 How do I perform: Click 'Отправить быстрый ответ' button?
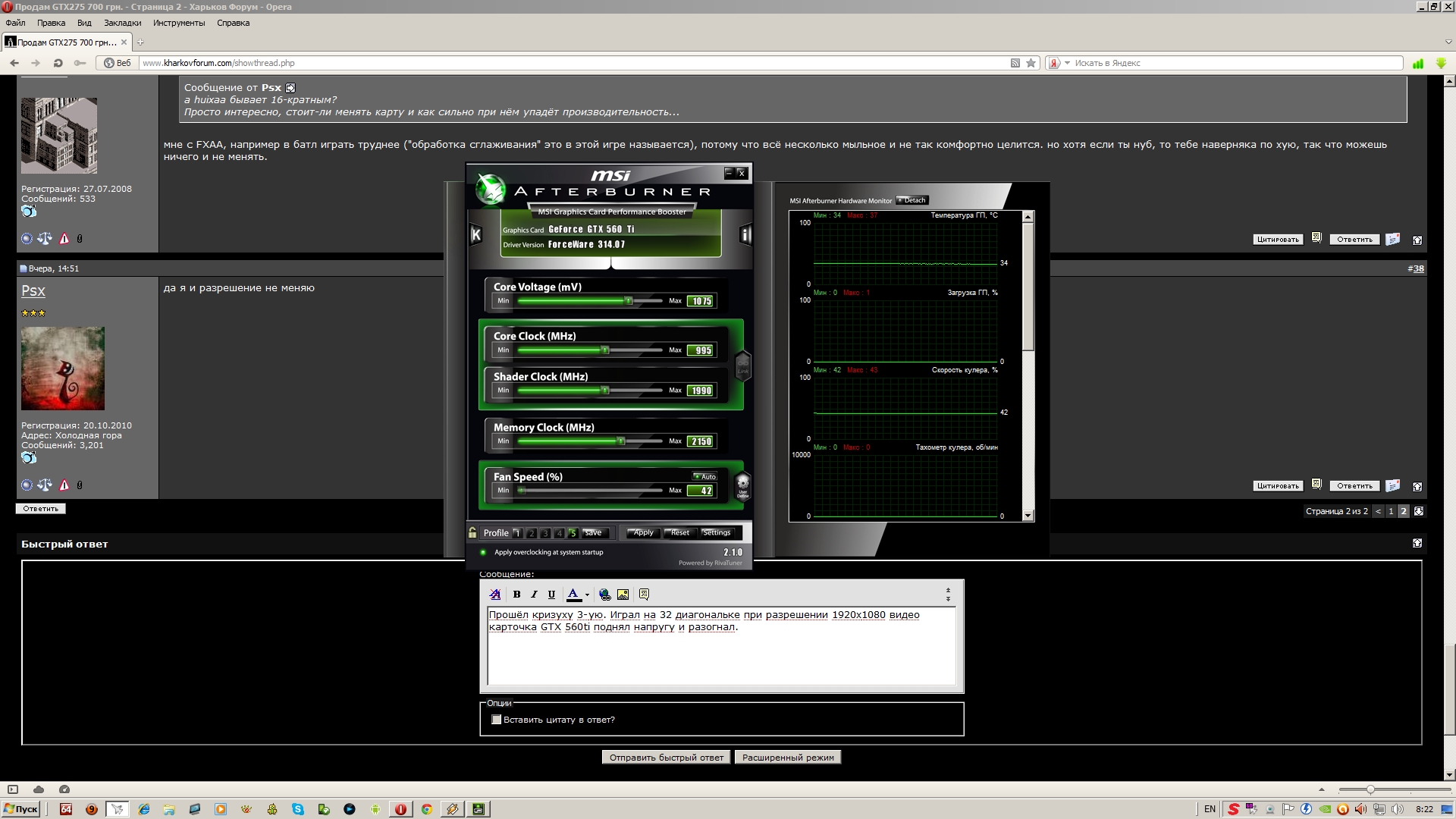coord(666,757)
